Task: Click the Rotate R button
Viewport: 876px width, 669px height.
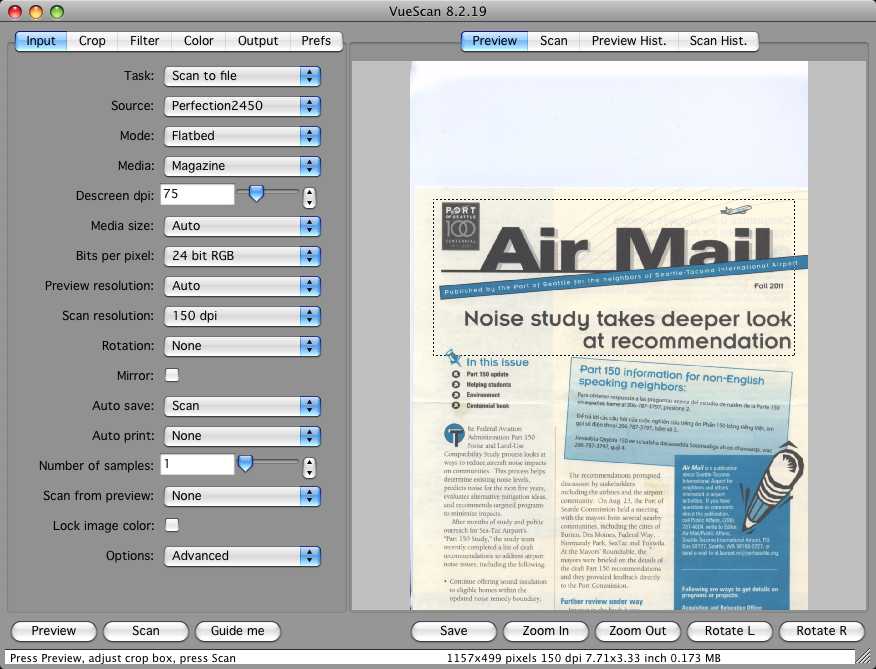Action: point(821,631)
